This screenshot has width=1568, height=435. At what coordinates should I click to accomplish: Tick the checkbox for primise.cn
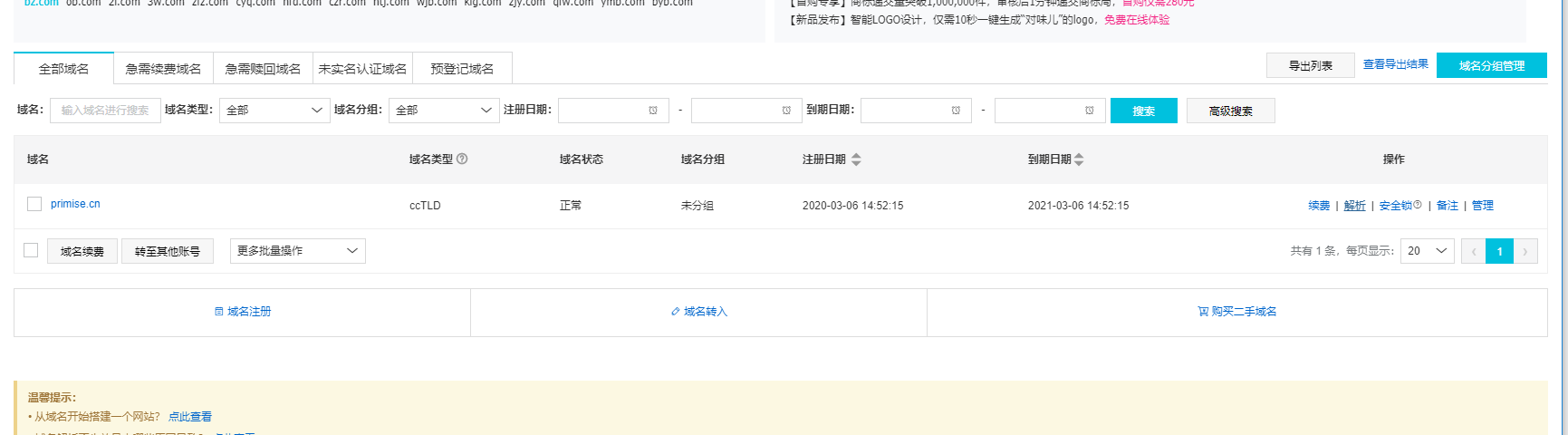(x=34, y=204)
